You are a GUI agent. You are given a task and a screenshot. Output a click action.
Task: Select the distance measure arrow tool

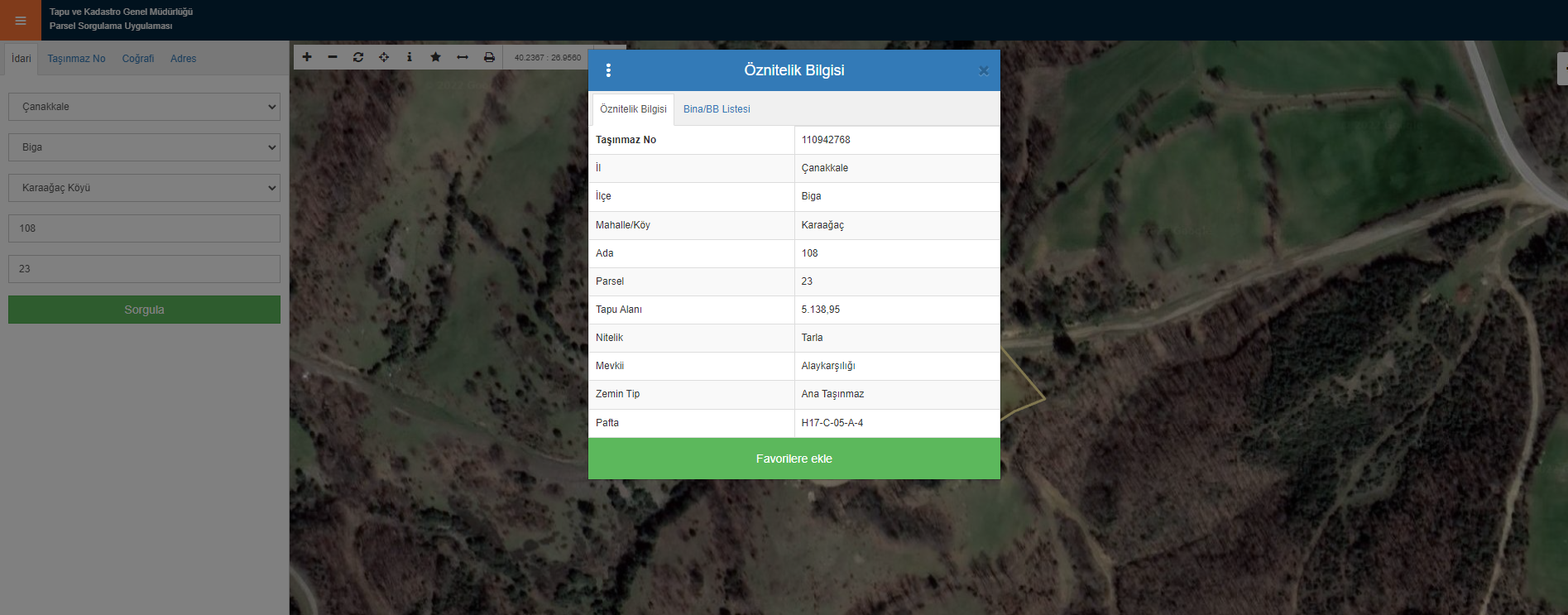pyautogui.click(x=463, y=57)
